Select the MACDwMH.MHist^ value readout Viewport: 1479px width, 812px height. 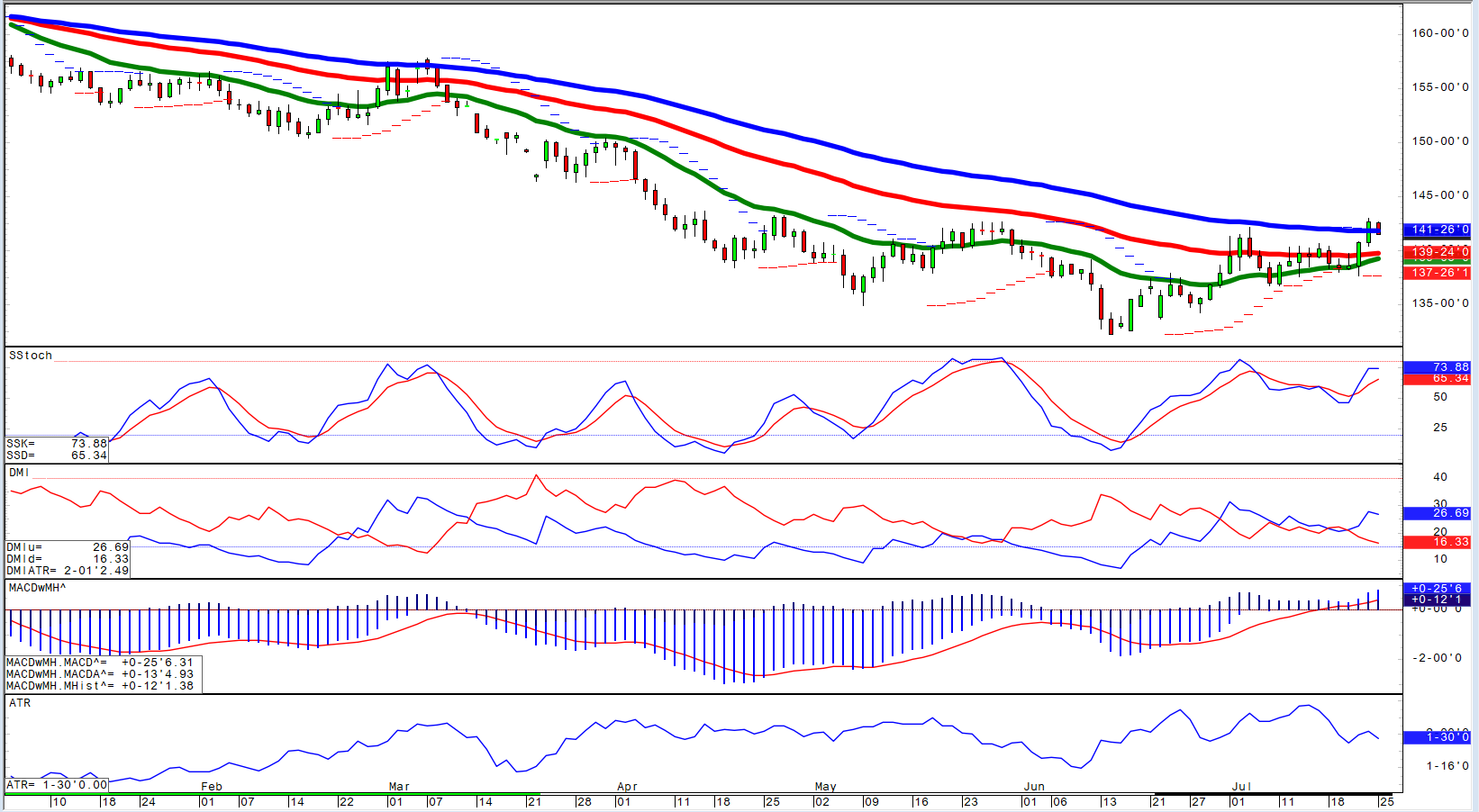100,686
